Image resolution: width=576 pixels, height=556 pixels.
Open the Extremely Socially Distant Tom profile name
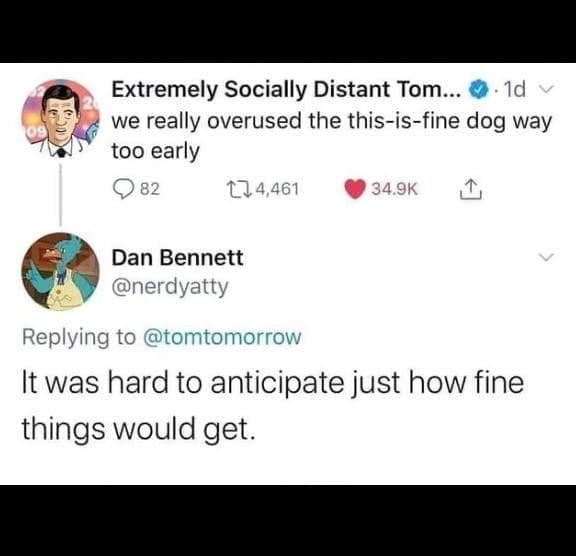coord(286,90)
